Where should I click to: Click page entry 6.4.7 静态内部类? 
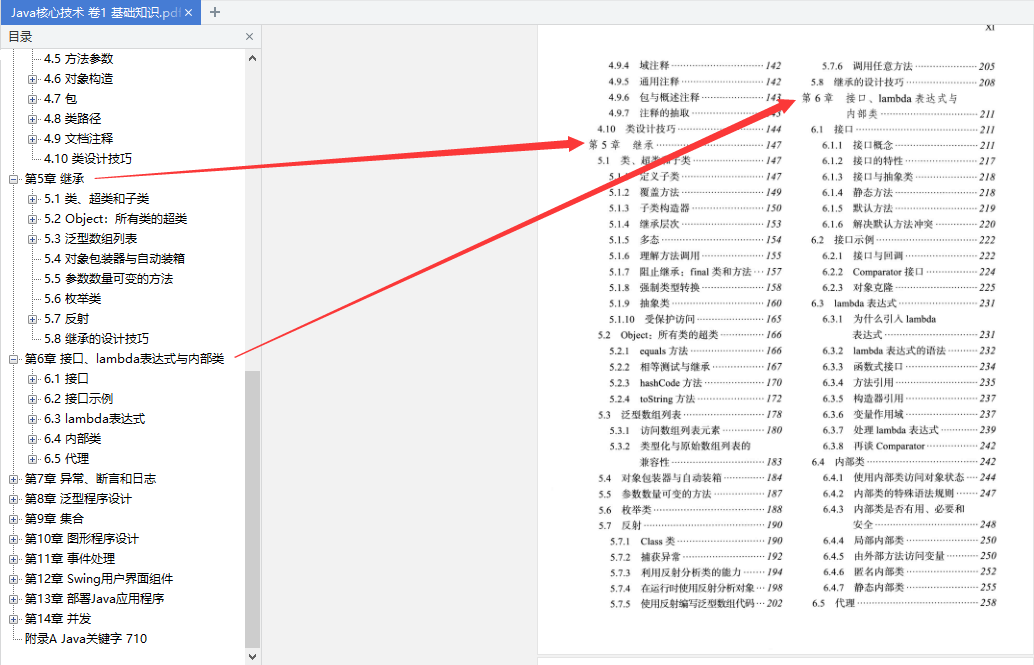coord(909,587)
